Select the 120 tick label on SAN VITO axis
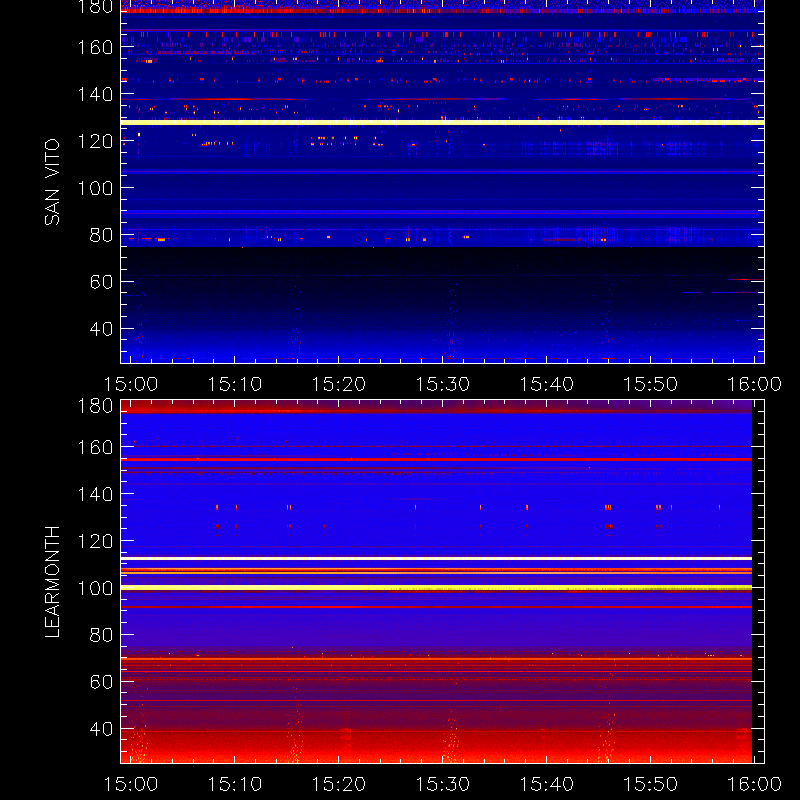The height and width of the screenshot is (800, 800). pos(95,141)
